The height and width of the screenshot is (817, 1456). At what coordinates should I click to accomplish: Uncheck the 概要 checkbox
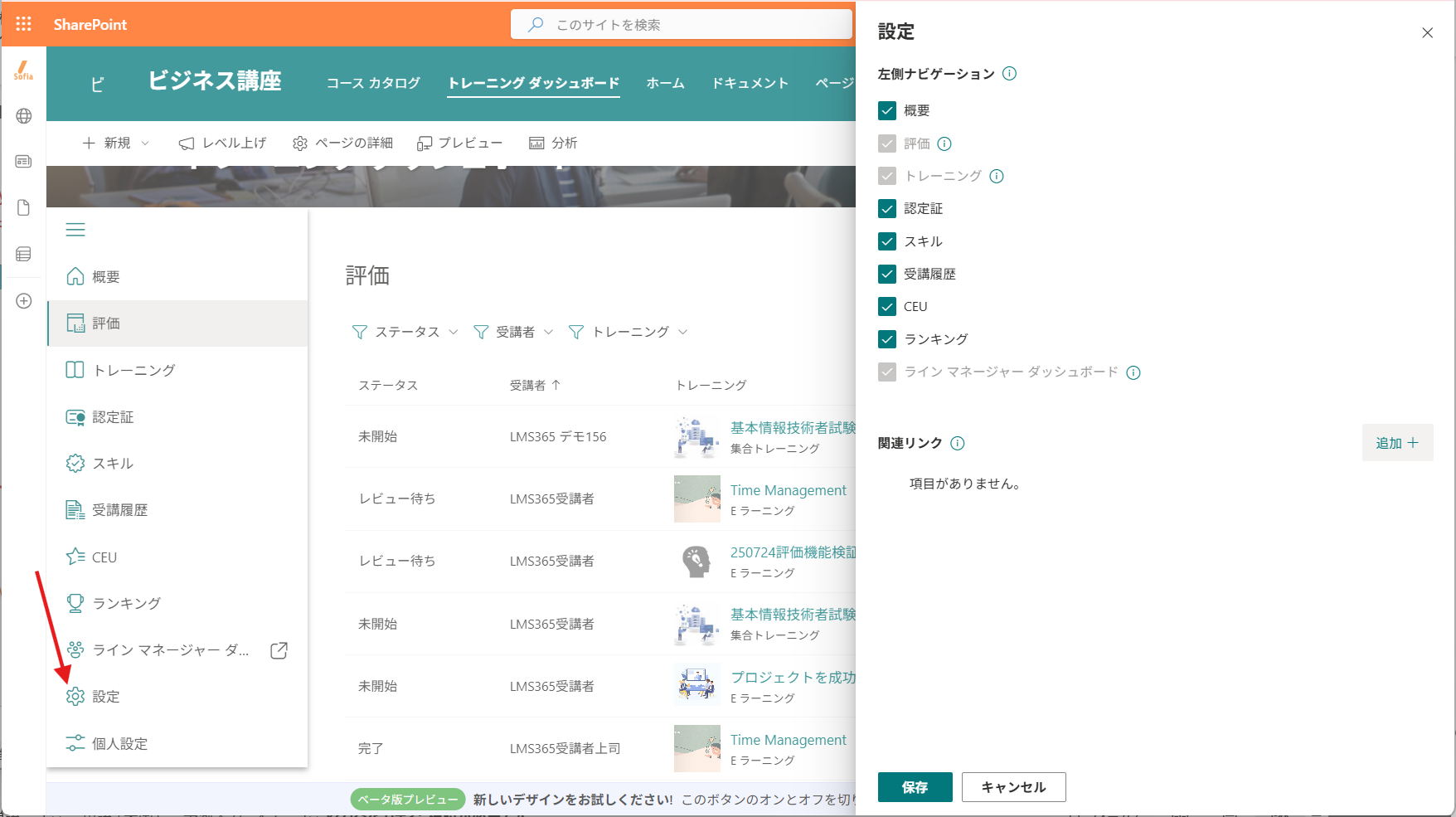coord(887,110)
